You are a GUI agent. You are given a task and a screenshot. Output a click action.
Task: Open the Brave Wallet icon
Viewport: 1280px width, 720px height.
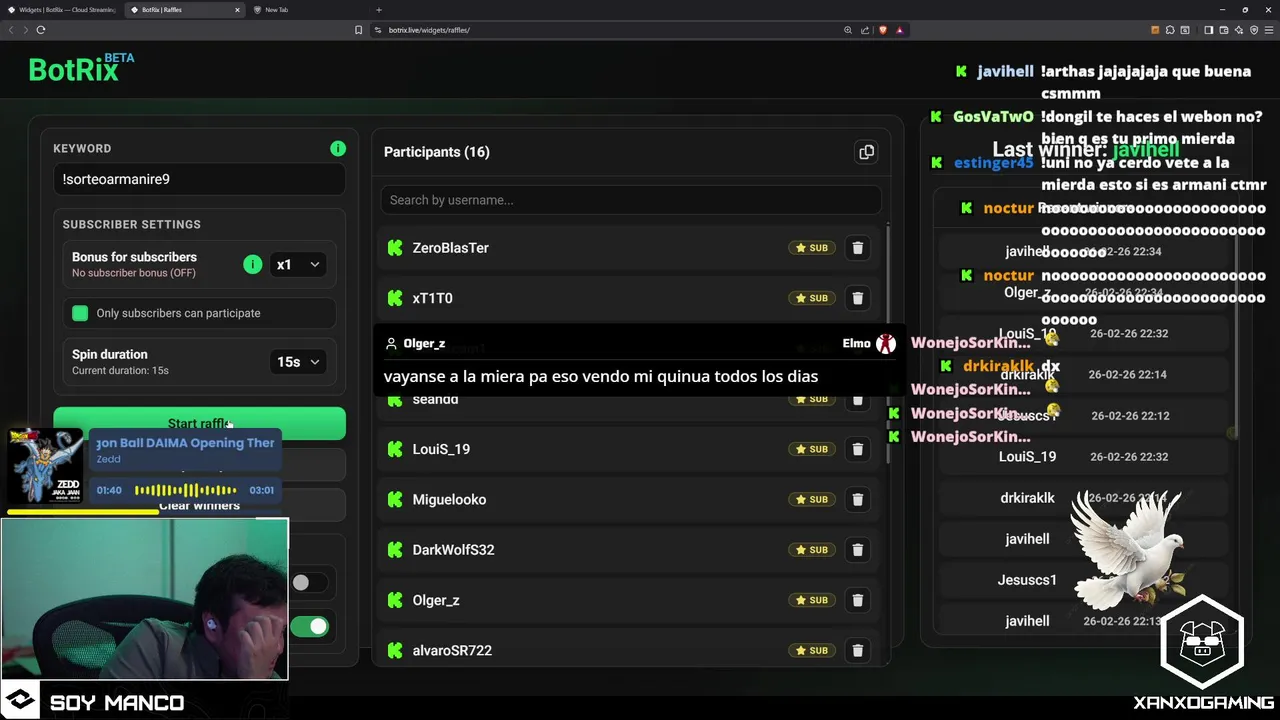[1223, 30]
